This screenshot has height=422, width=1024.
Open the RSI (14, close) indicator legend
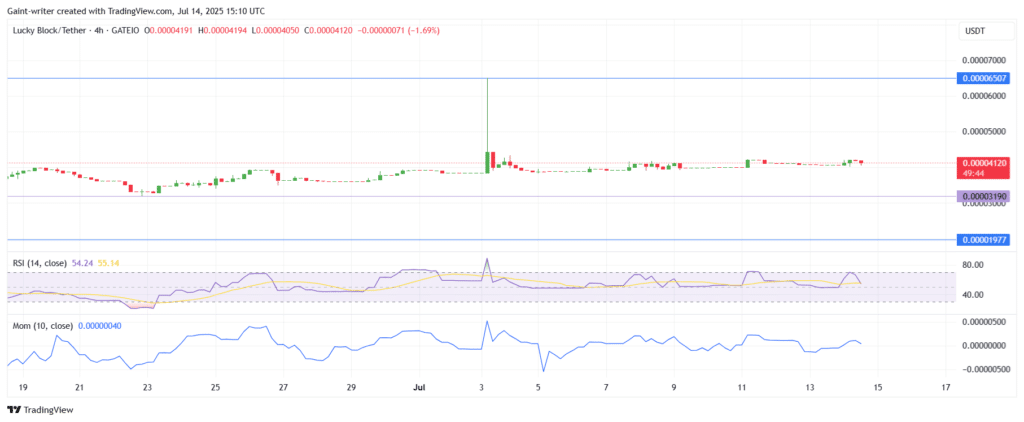point(39,263)
